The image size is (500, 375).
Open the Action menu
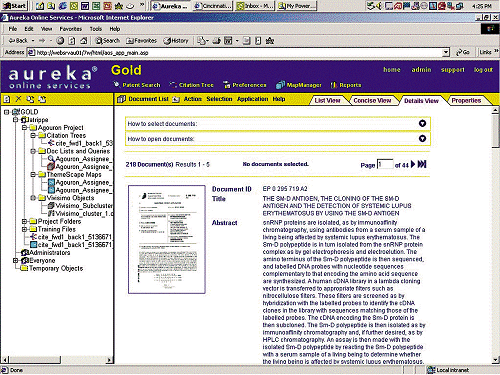click(x=193, y=99)
